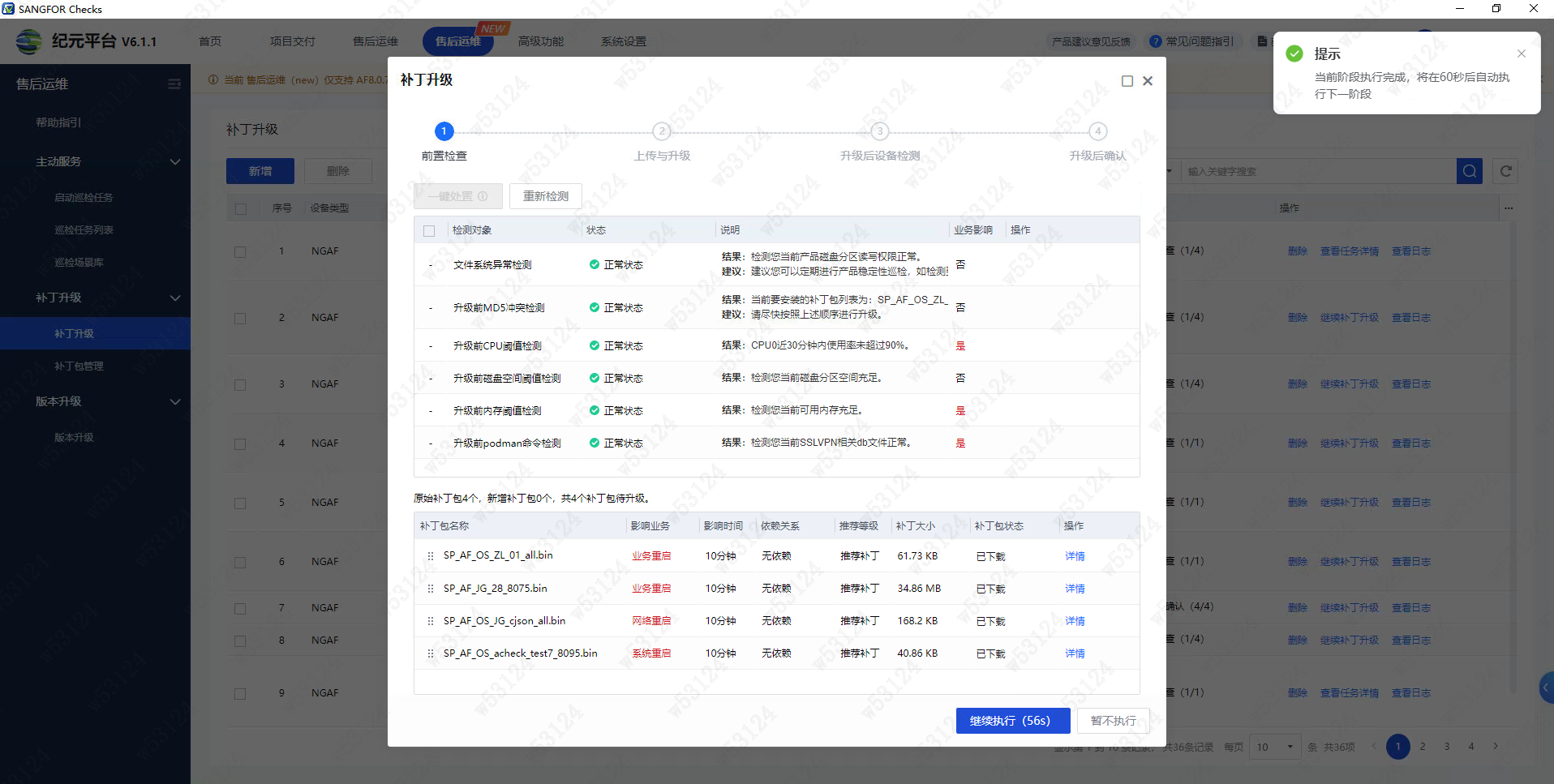Tick the select-all checkbox beside 序号
The image size is (1554, 784).
[240, 209]
